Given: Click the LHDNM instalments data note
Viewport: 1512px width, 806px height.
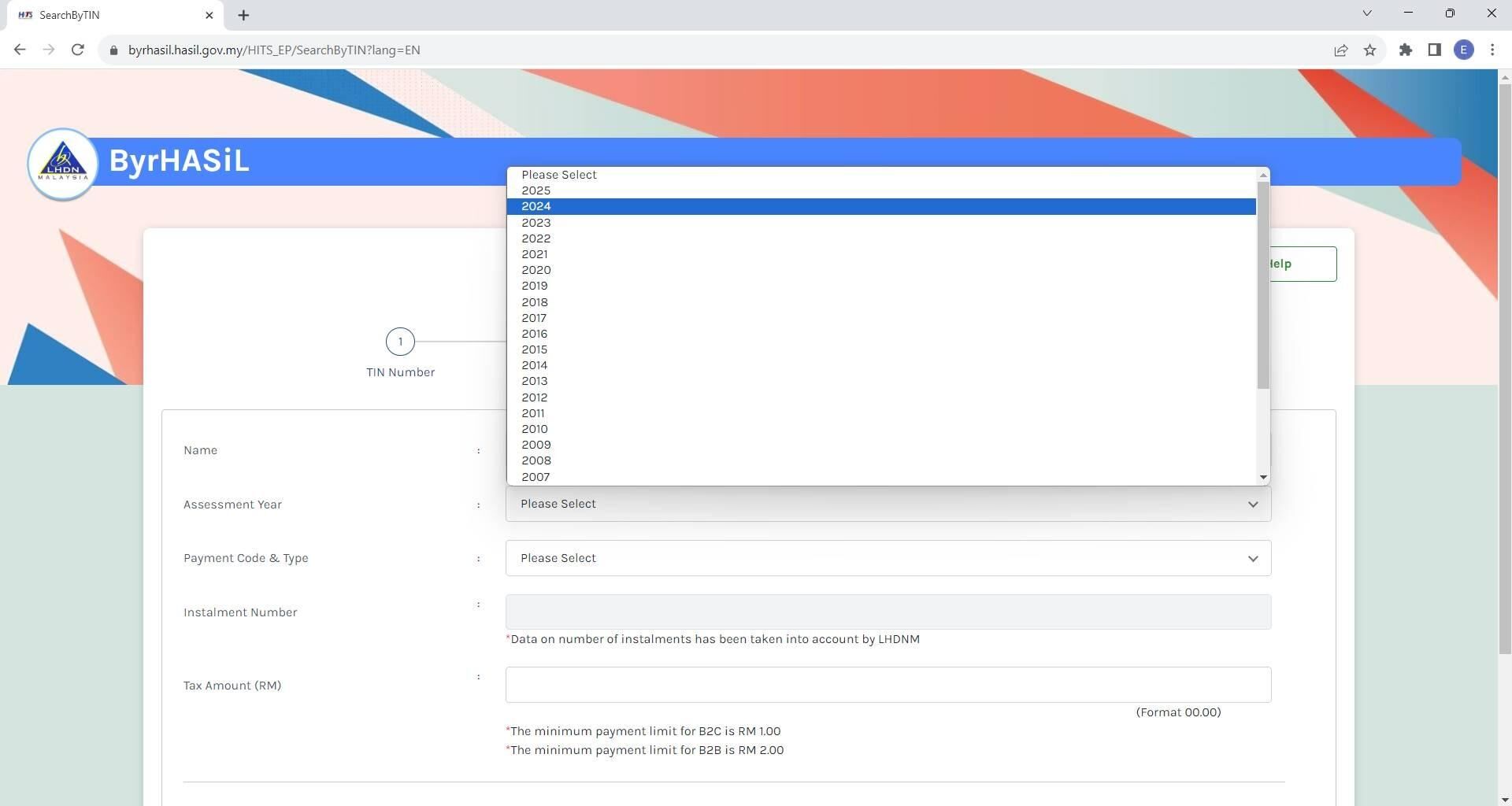Looking at the screenshot, I should click(713, 639).
